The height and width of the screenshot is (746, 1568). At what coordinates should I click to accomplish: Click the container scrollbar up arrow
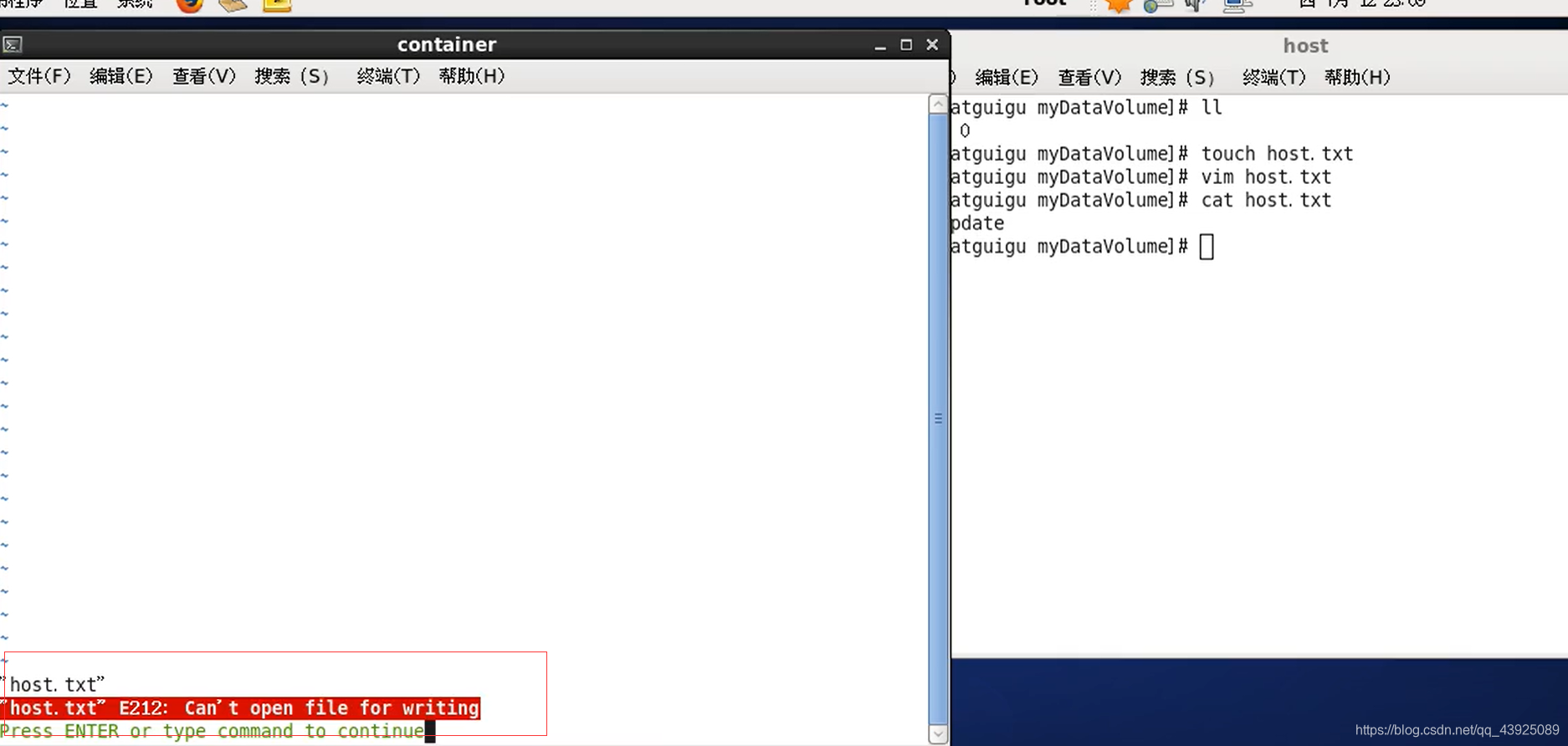pyautogui.click(x=938, y=105)
